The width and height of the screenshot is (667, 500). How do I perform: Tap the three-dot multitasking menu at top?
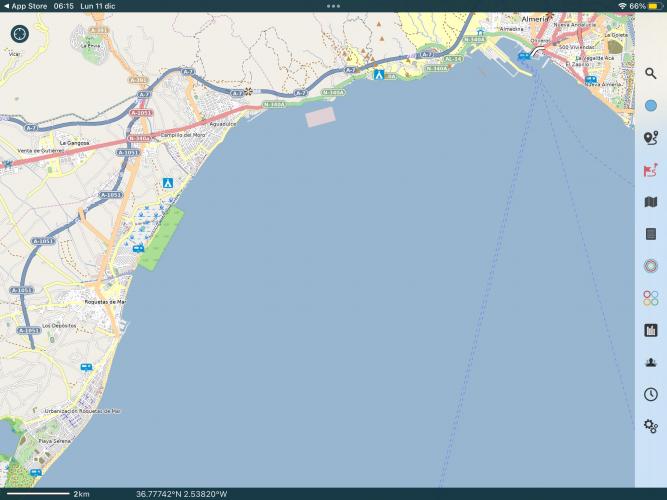point(333,6)
